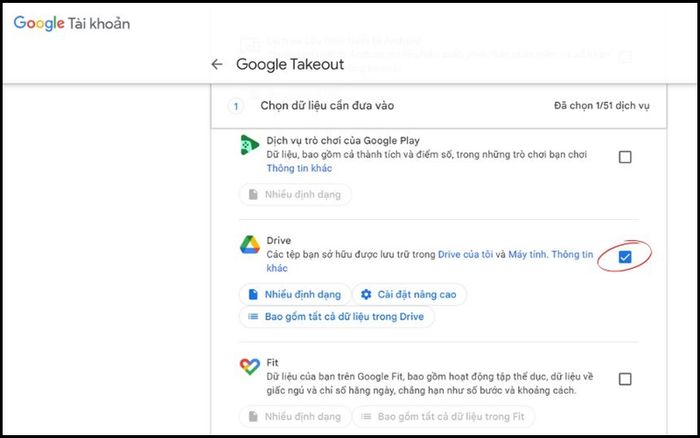Choose Bao gồm tất cả dữ liệu trong Drive
The height and width of the screenshot is (438, 700).
[x=337, y=317]
